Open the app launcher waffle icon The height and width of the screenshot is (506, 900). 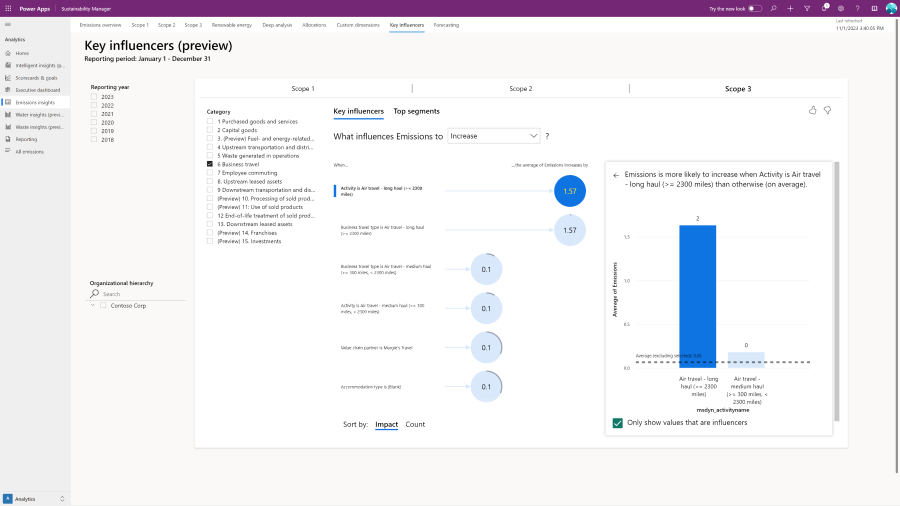coord(8,8)
